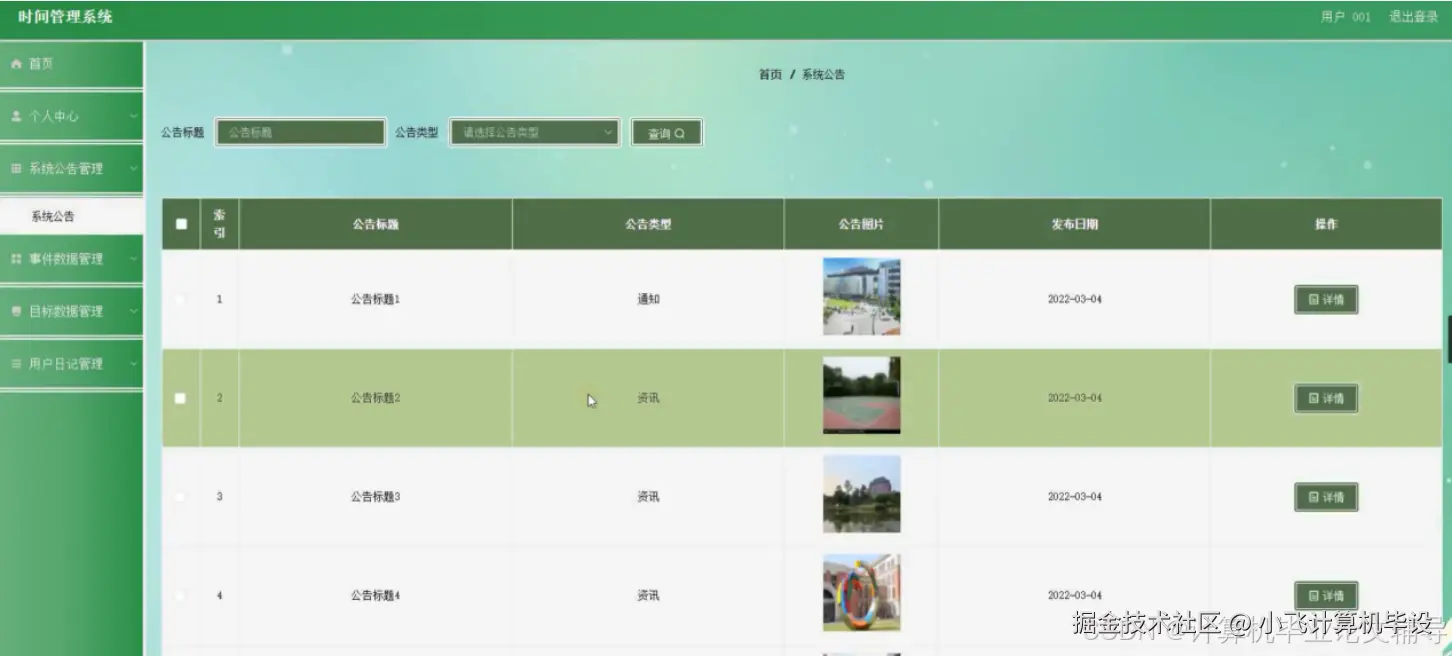Open 详情 for 公告标题4
Viewport: 1452px width, 656px height.
(1326, 595)
